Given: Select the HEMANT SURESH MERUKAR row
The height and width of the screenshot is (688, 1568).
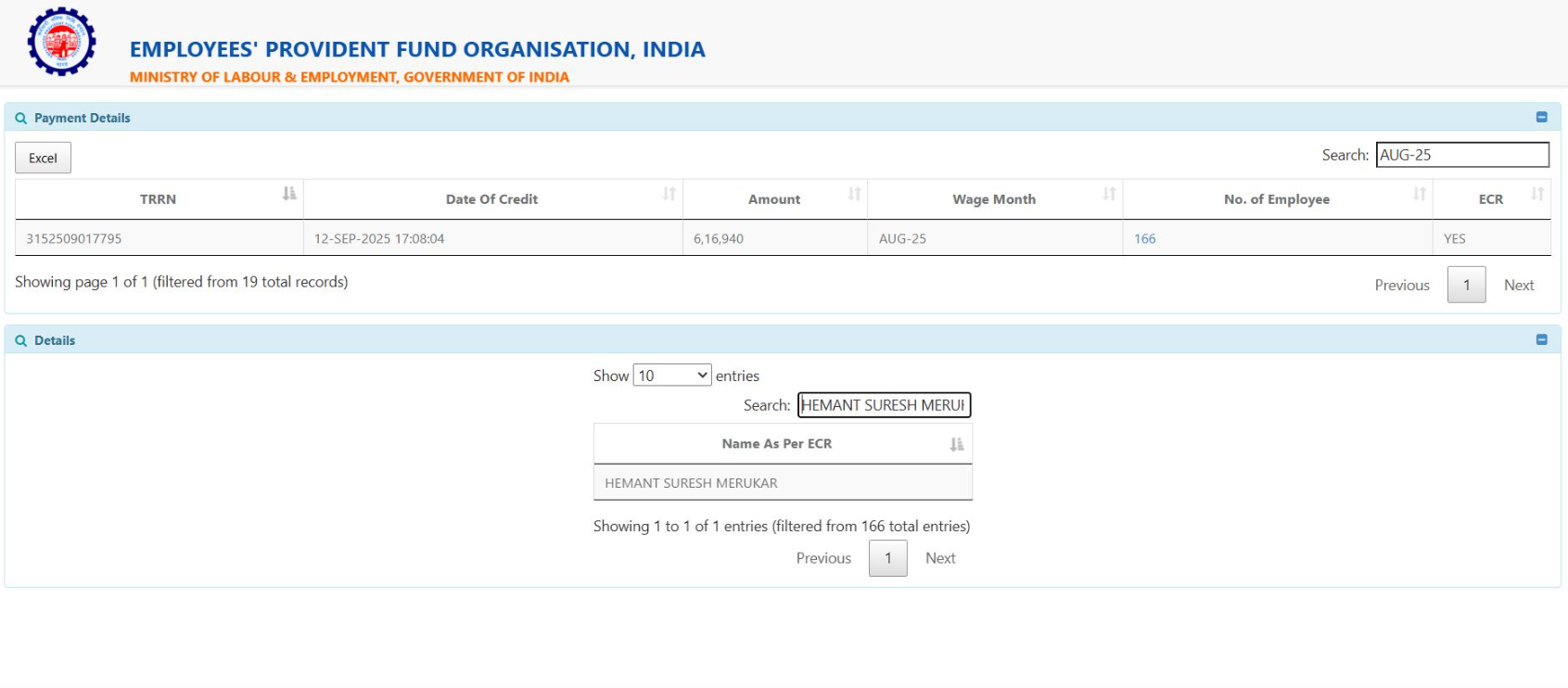Looking at the screenshot, I should [783, 483].
